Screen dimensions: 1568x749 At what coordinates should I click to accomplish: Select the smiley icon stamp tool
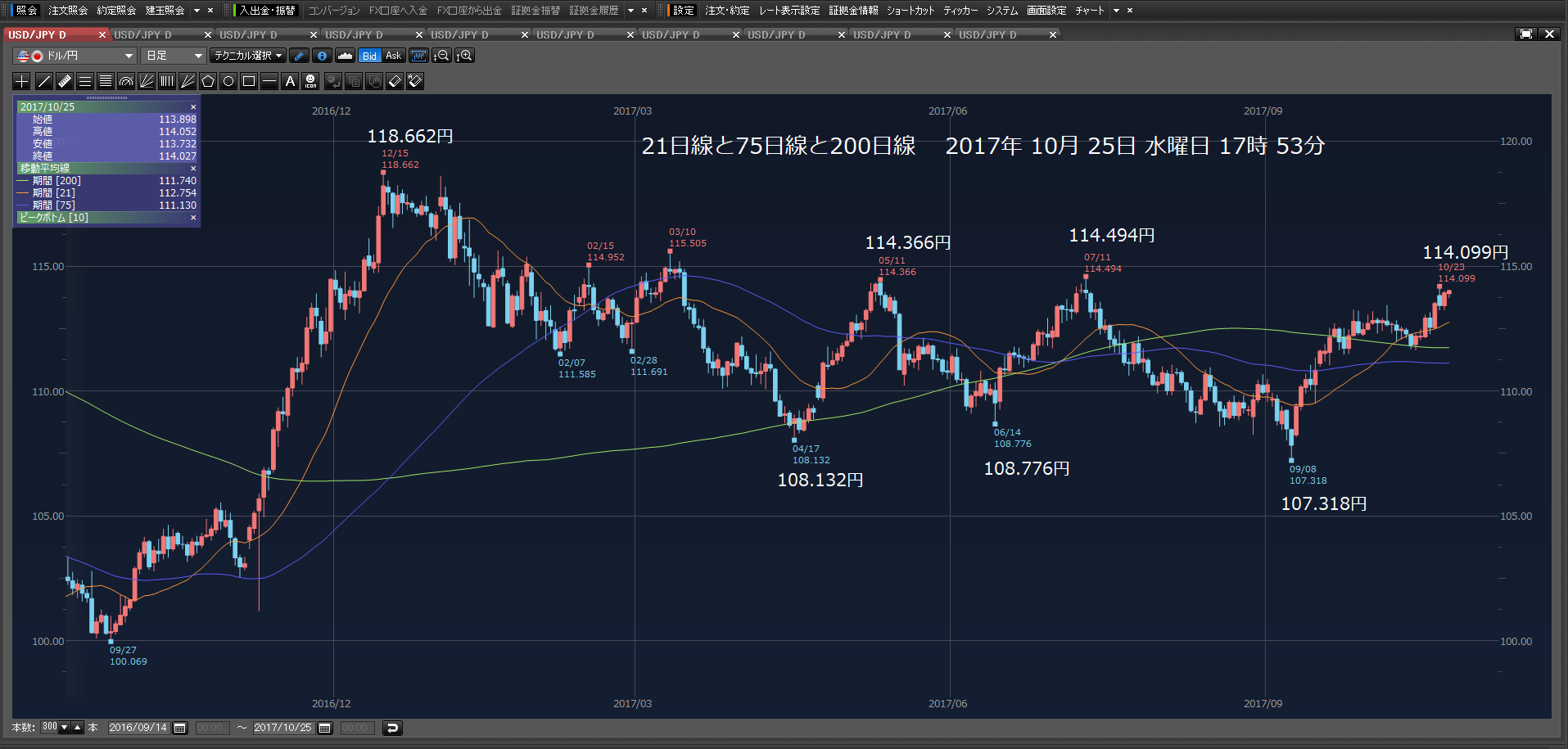(x=310, y=81)
